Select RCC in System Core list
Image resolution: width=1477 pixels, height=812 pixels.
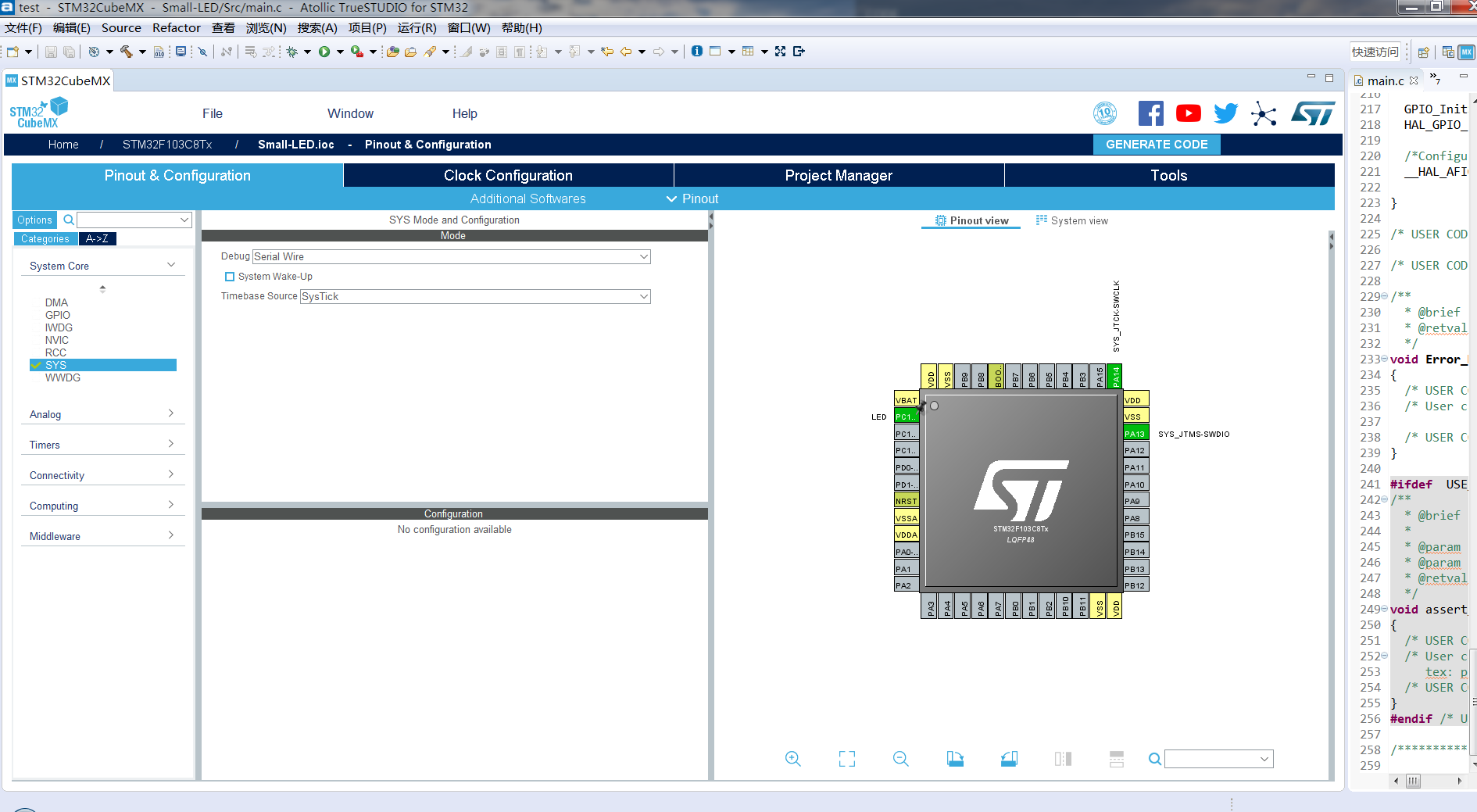tap(55, 352)
